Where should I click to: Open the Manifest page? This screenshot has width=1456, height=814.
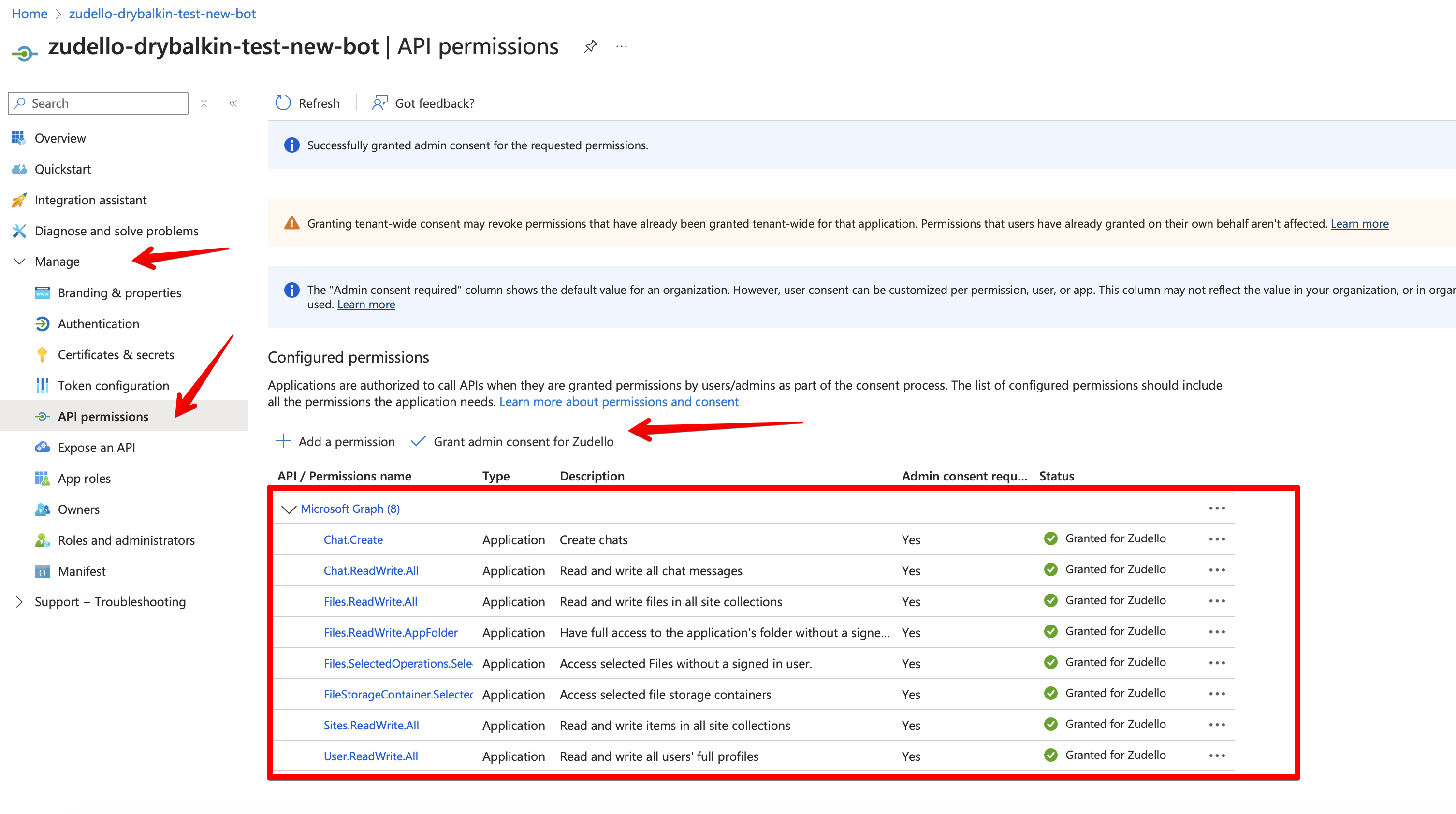coord(81,571)
